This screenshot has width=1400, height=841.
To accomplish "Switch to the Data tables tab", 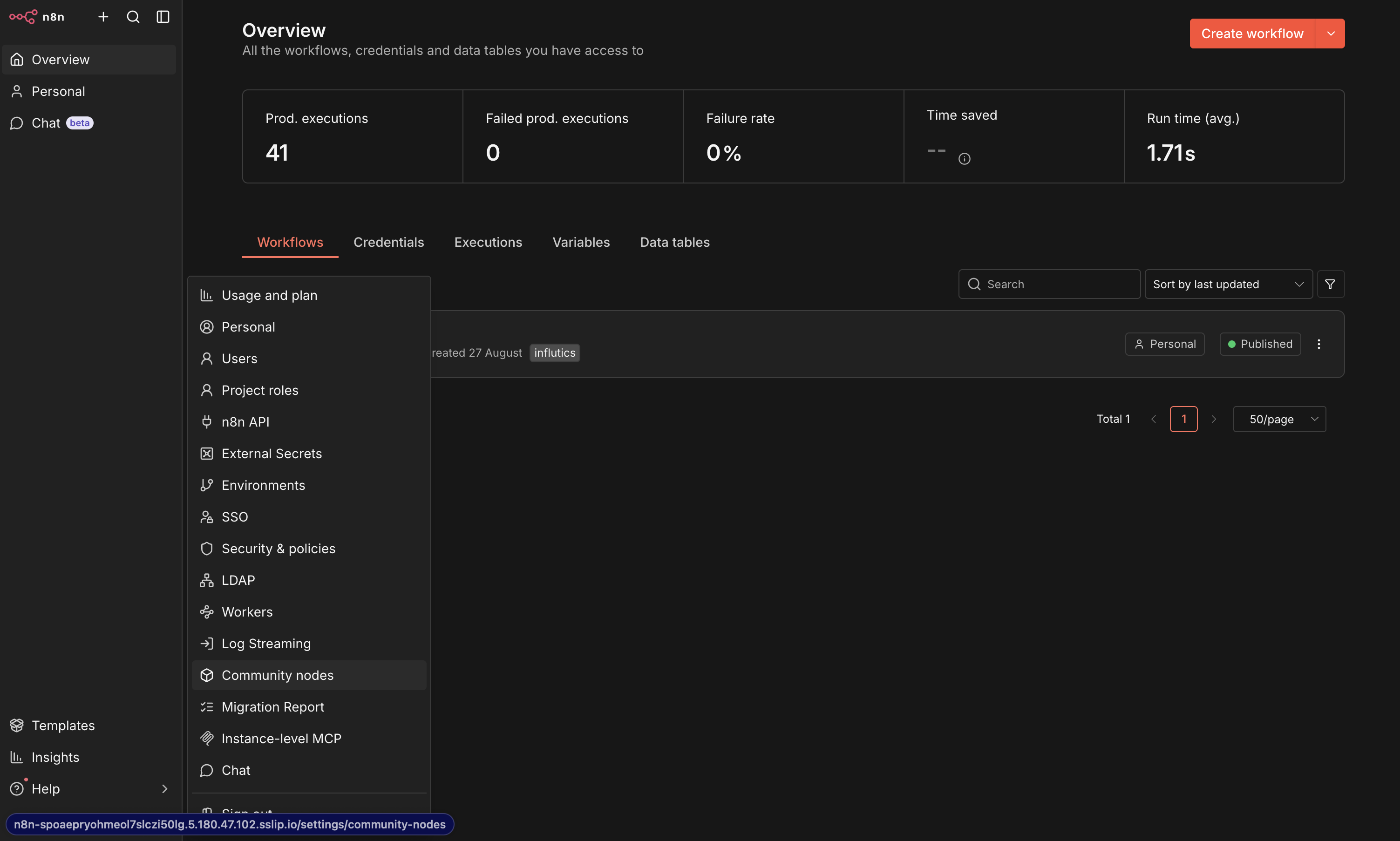I will click(674, 242).
